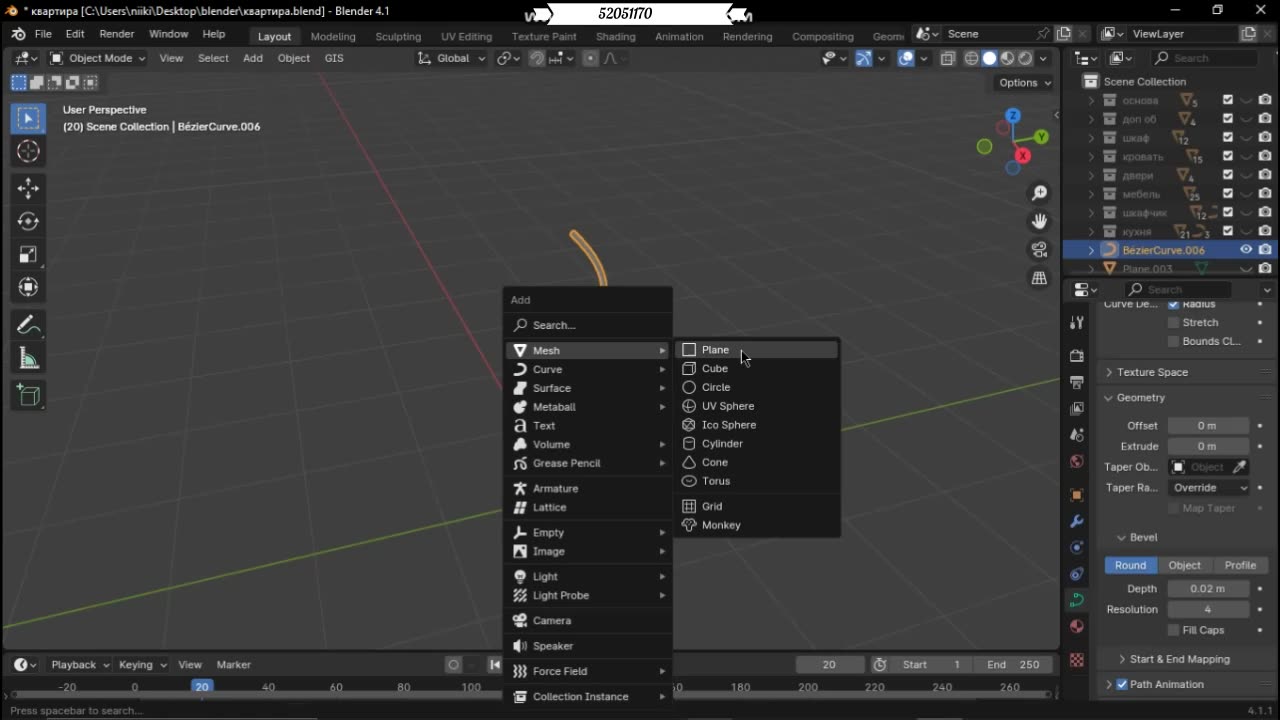Screen dimensions: 1280x720
Task: Expand the кухня collection in outliner
Action: coord(1091,232)
